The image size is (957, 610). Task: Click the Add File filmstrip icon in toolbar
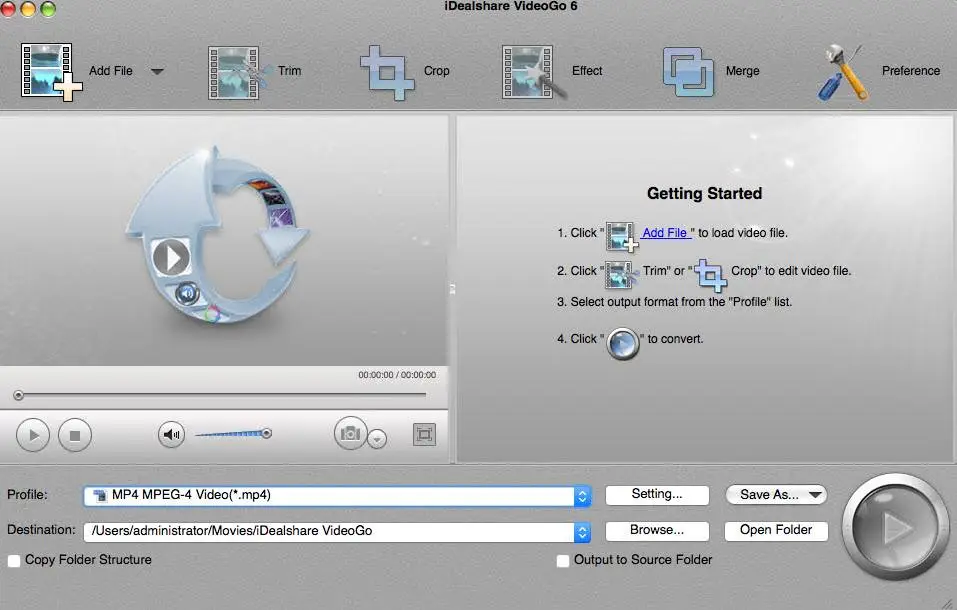click(x=51, y=71)
